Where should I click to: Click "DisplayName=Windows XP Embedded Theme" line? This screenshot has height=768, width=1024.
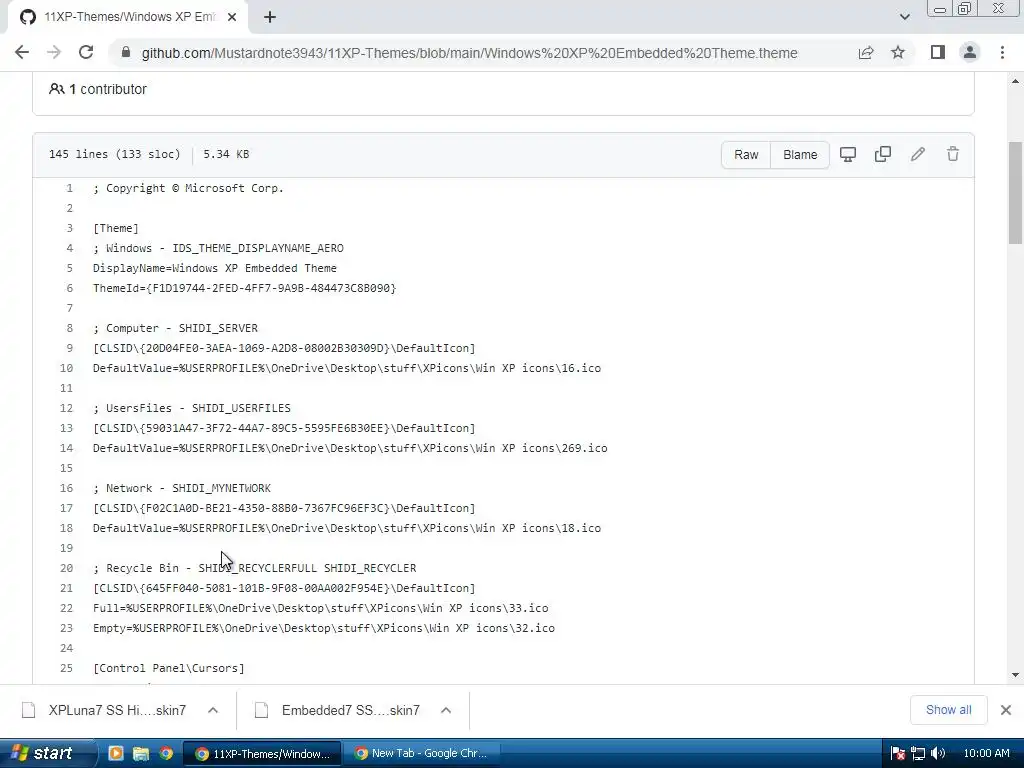click(x=215, y=268)
